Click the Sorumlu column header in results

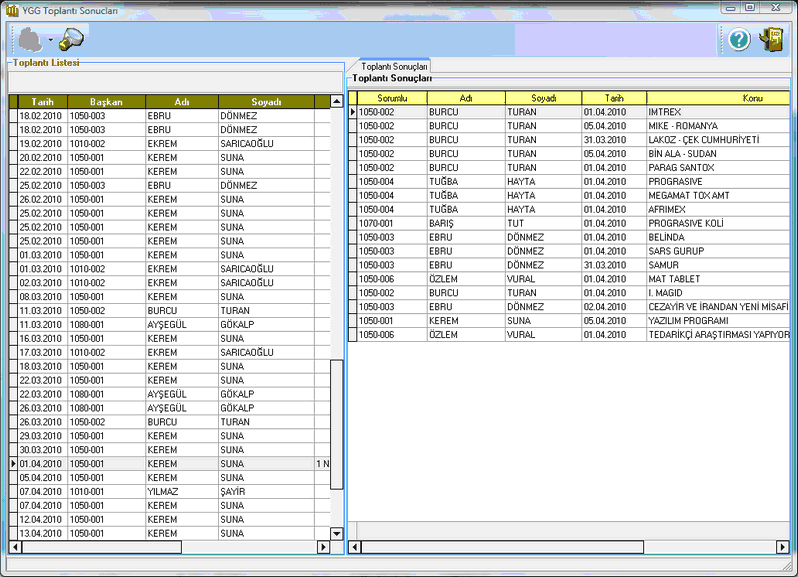tap(392, 98)
